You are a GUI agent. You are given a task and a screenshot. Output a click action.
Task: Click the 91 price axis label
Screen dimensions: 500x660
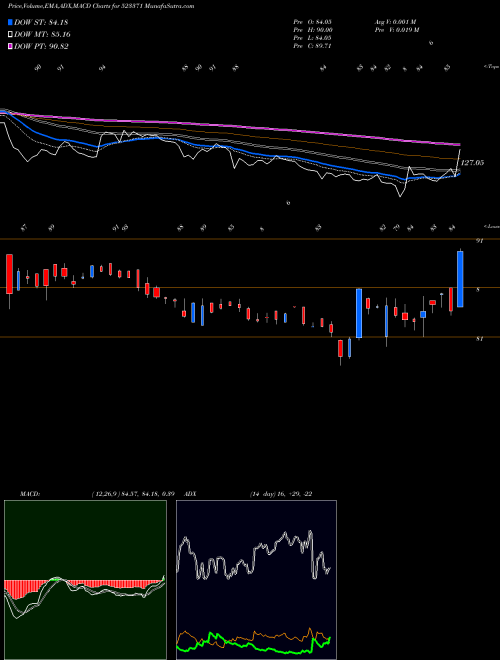(x=480, y=241)
